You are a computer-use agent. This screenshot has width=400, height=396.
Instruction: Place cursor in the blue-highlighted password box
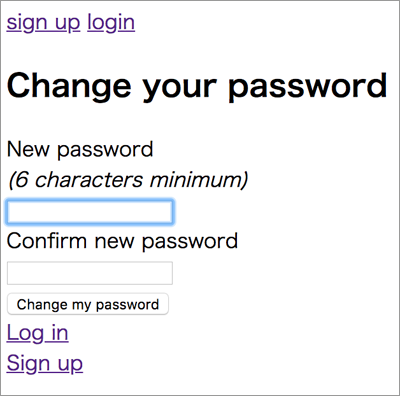[90, 212]
